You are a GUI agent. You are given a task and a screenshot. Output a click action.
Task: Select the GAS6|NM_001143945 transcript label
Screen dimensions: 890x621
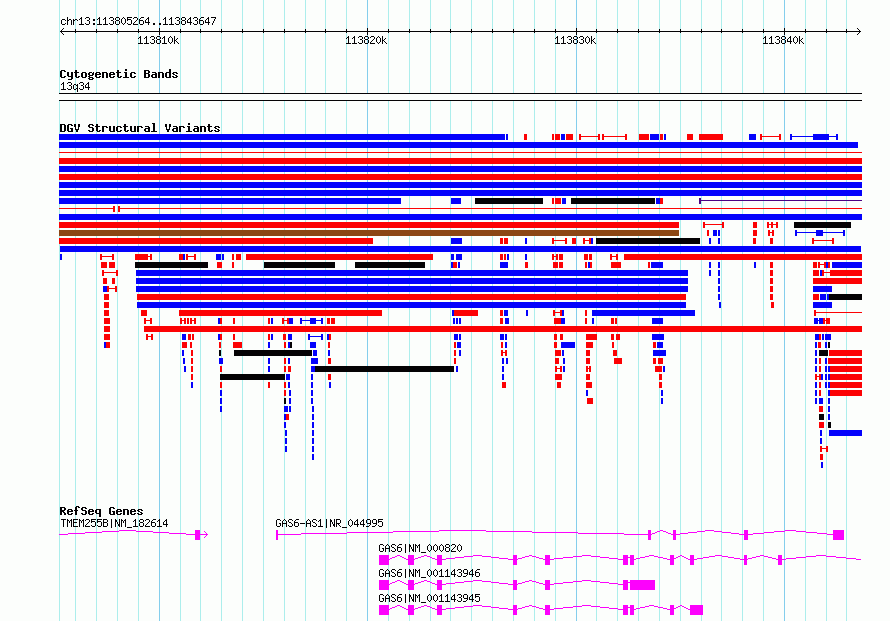429,598
